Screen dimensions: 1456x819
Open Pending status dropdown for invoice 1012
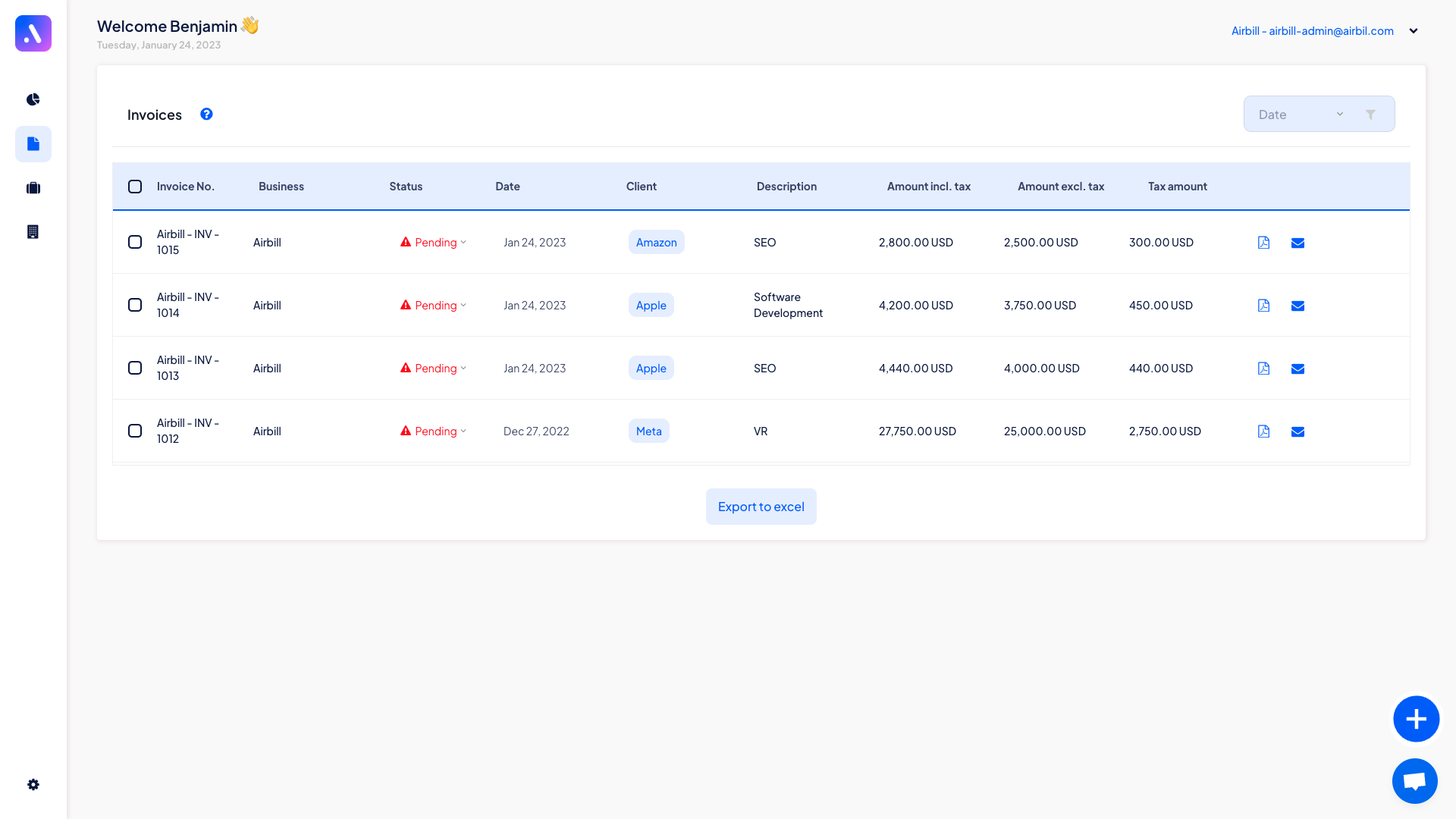click(x=434, y=431)
